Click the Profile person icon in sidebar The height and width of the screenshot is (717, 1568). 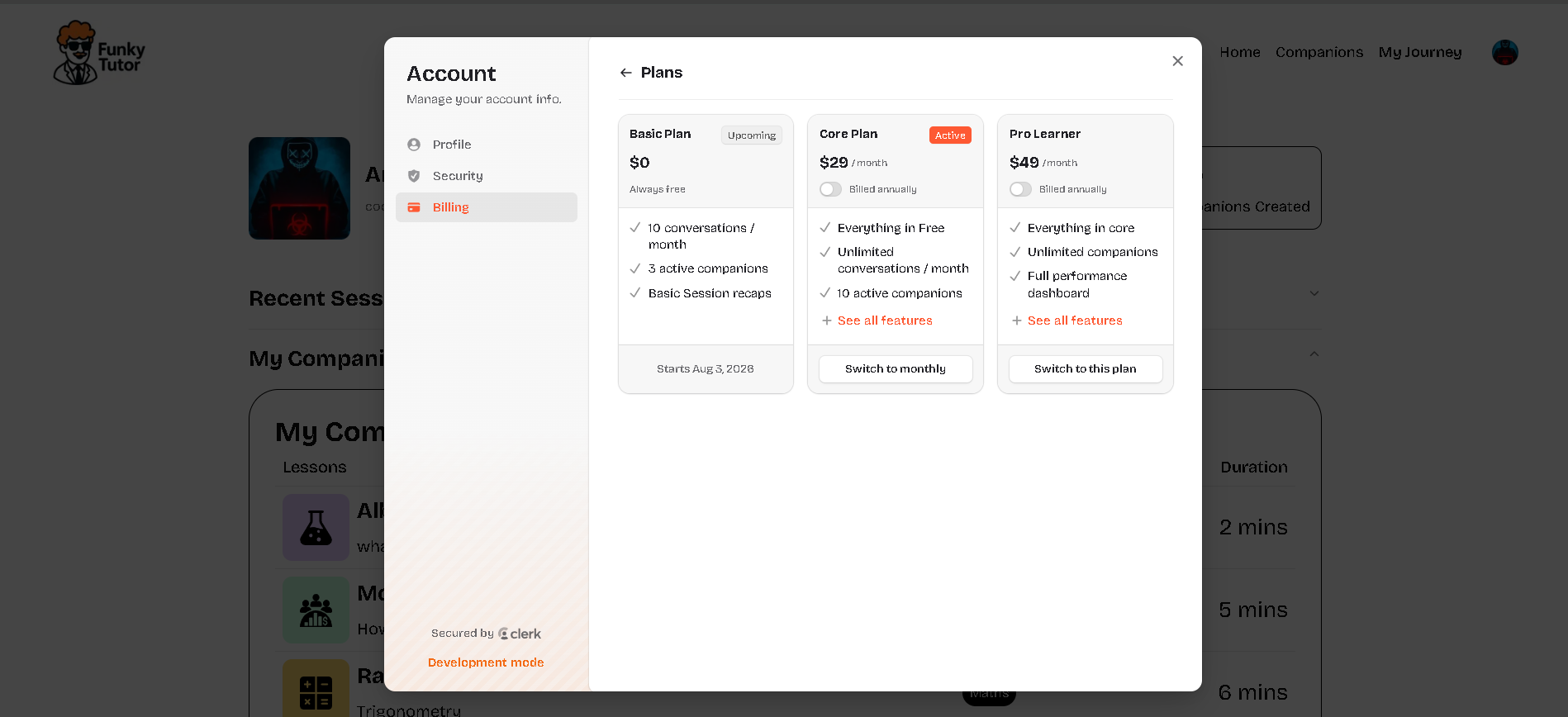pyautogui.click(x=414, y=145)
